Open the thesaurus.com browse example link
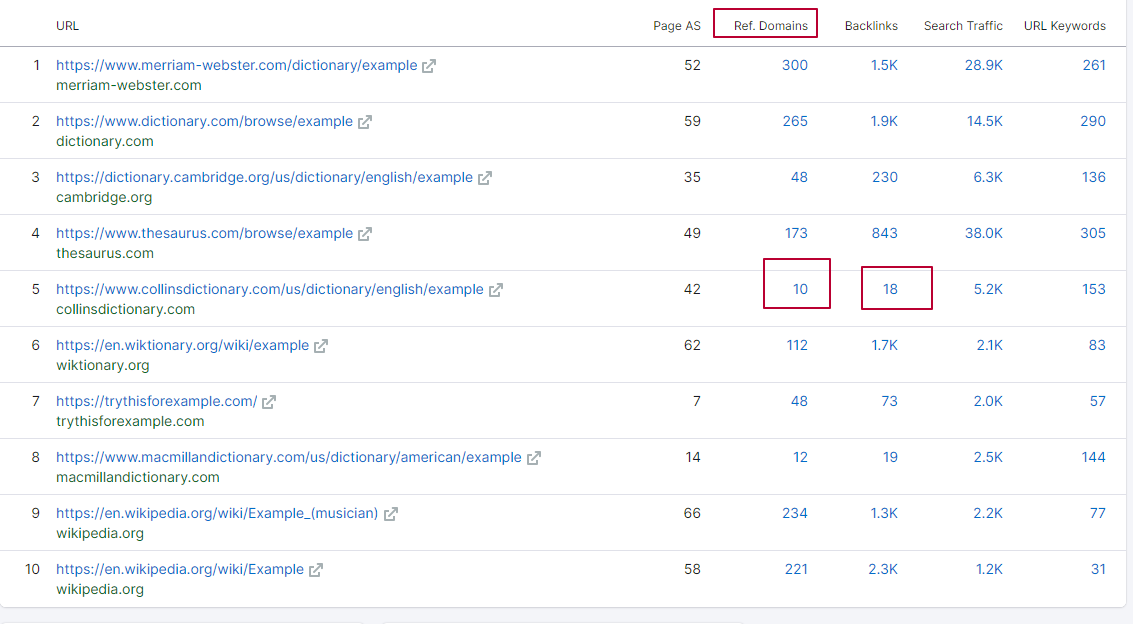This screenshot has height=624, width=1133. (204, 233)
